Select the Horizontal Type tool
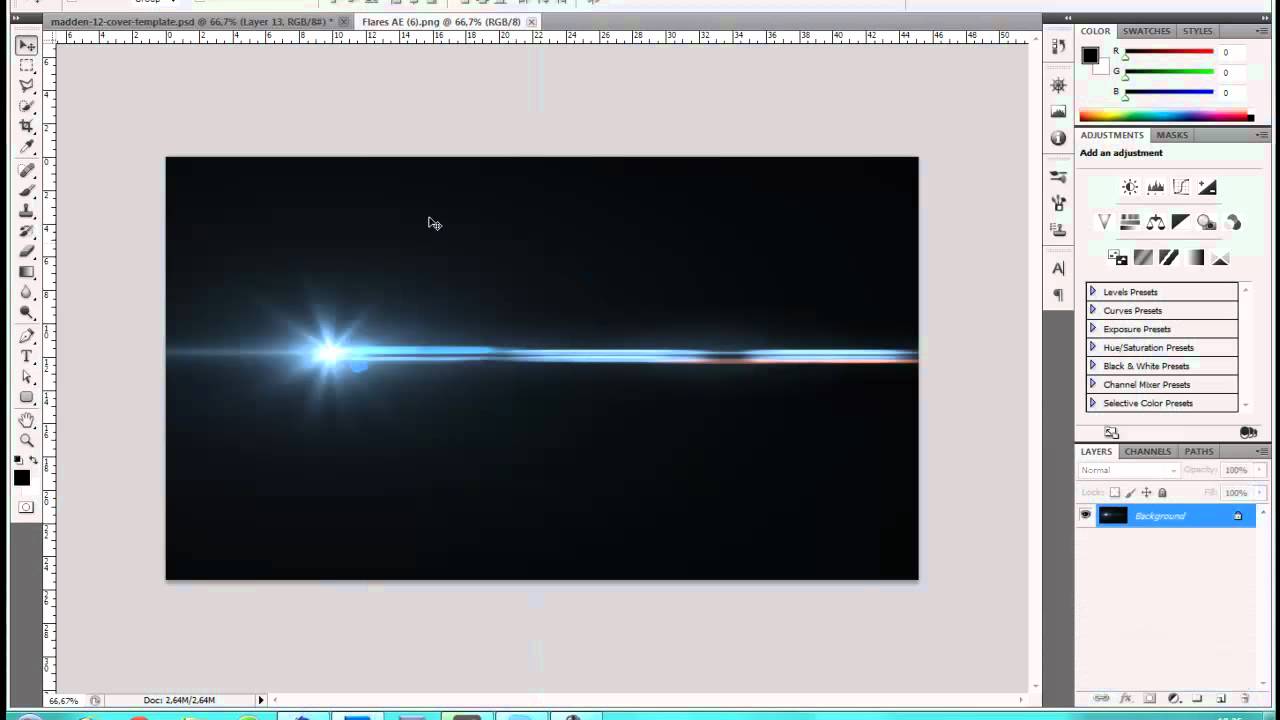This screenshot has height=720, width=1280. pyautogui.click(x=27, y=357)
